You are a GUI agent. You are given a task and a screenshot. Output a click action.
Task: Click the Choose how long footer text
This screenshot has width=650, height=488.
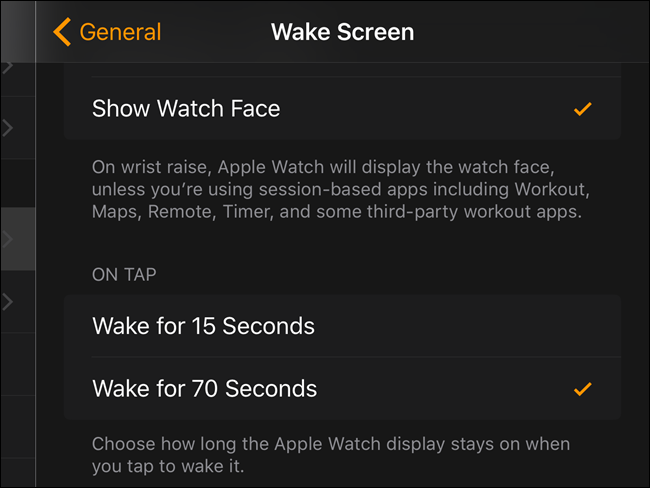[x=331, y=455]
